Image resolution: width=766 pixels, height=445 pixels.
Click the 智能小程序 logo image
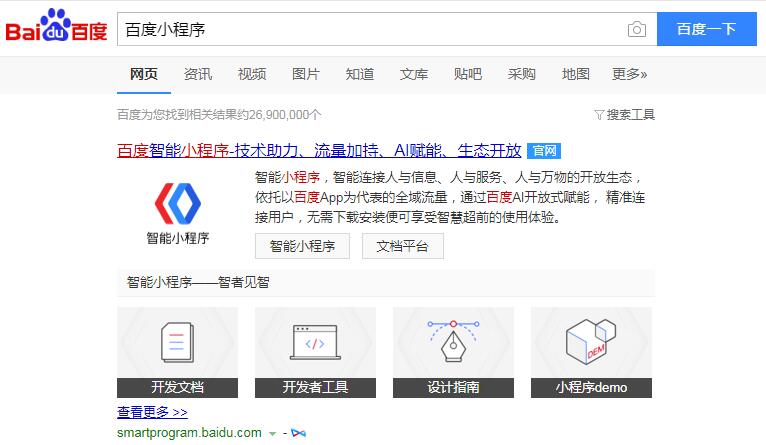point(178,213)
